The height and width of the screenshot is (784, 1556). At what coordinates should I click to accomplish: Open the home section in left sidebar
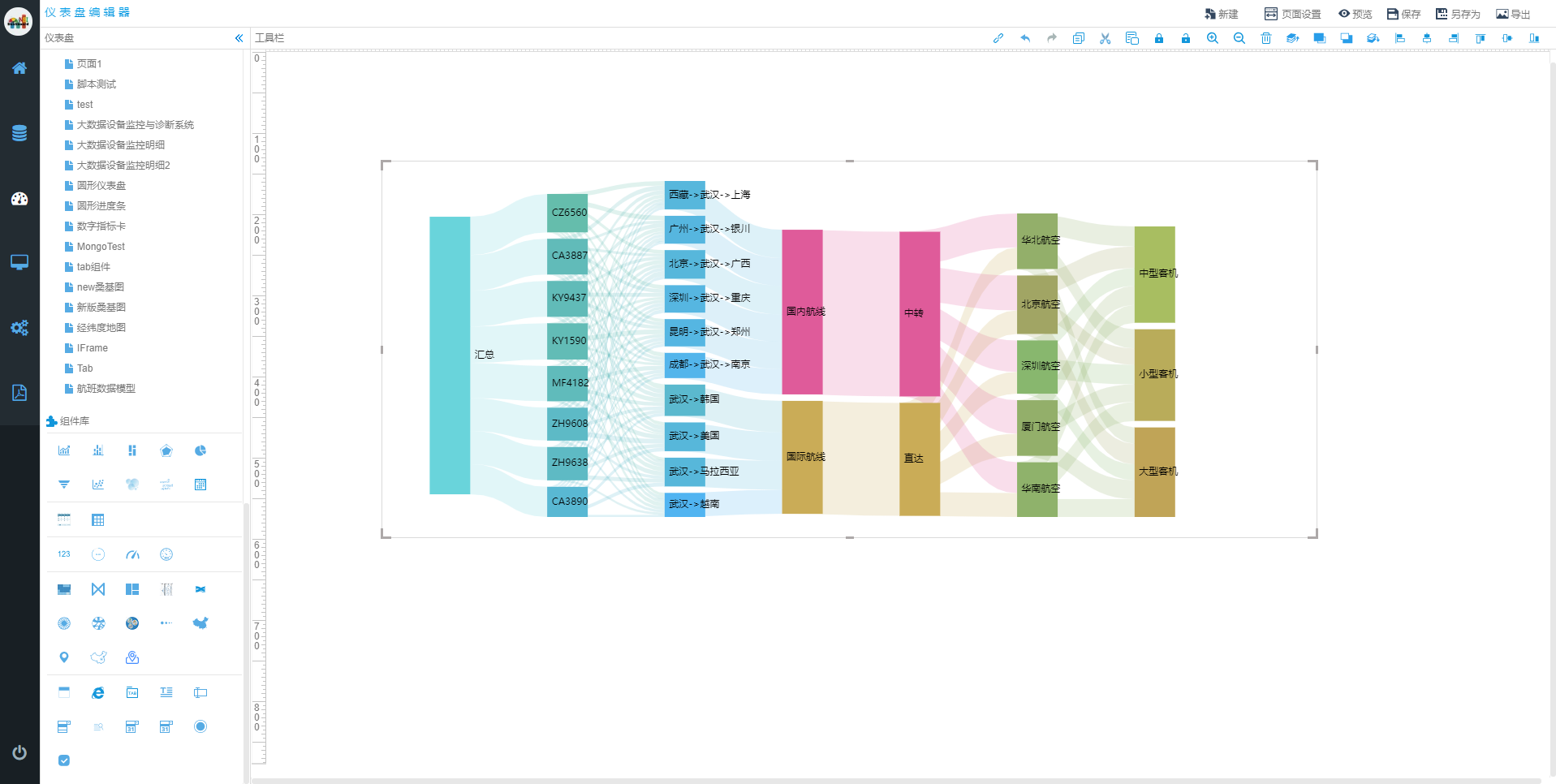pos(19,68)
